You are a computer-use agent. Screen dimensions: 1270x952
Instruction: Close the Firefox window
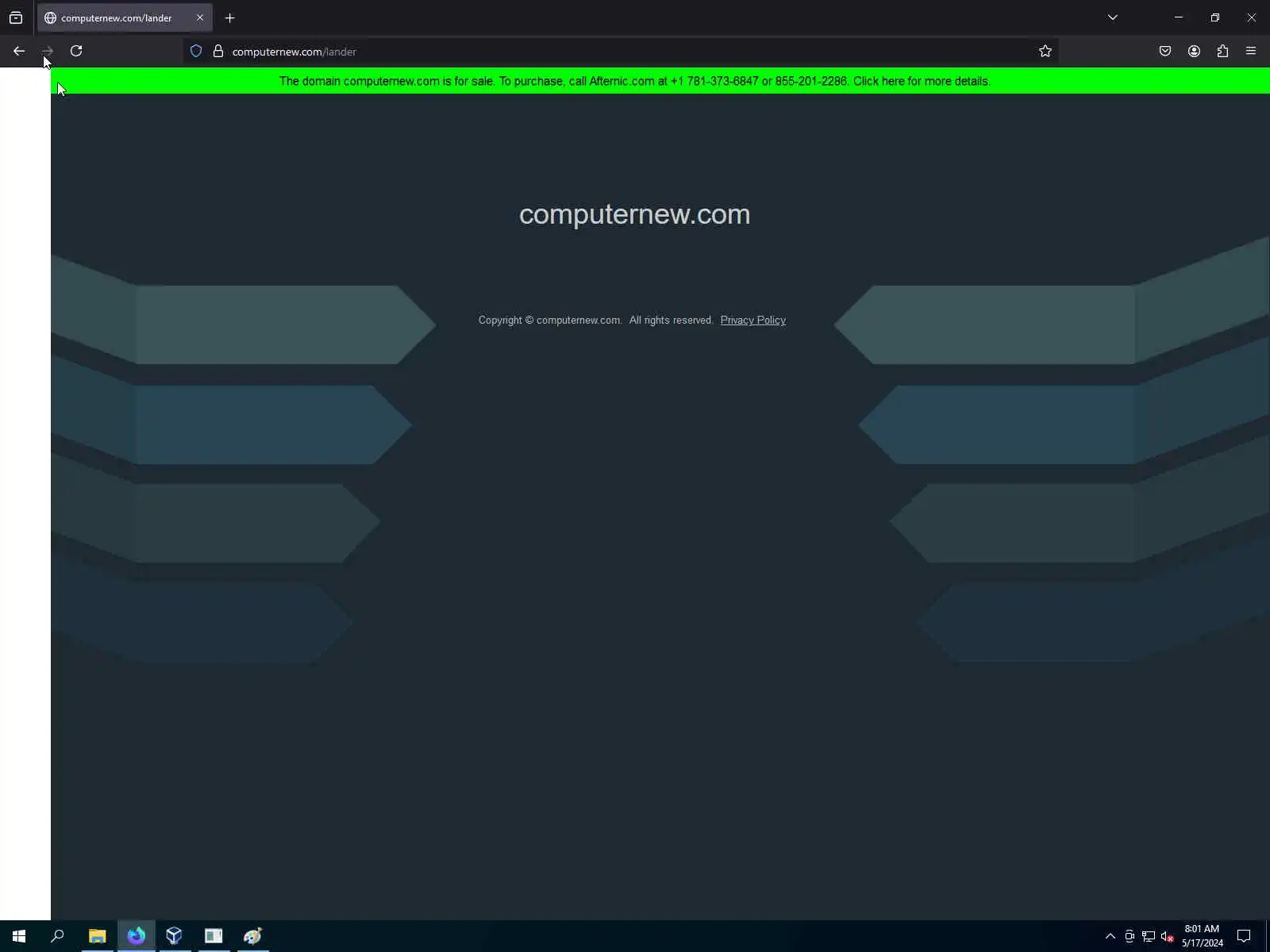click(1252, 17)
